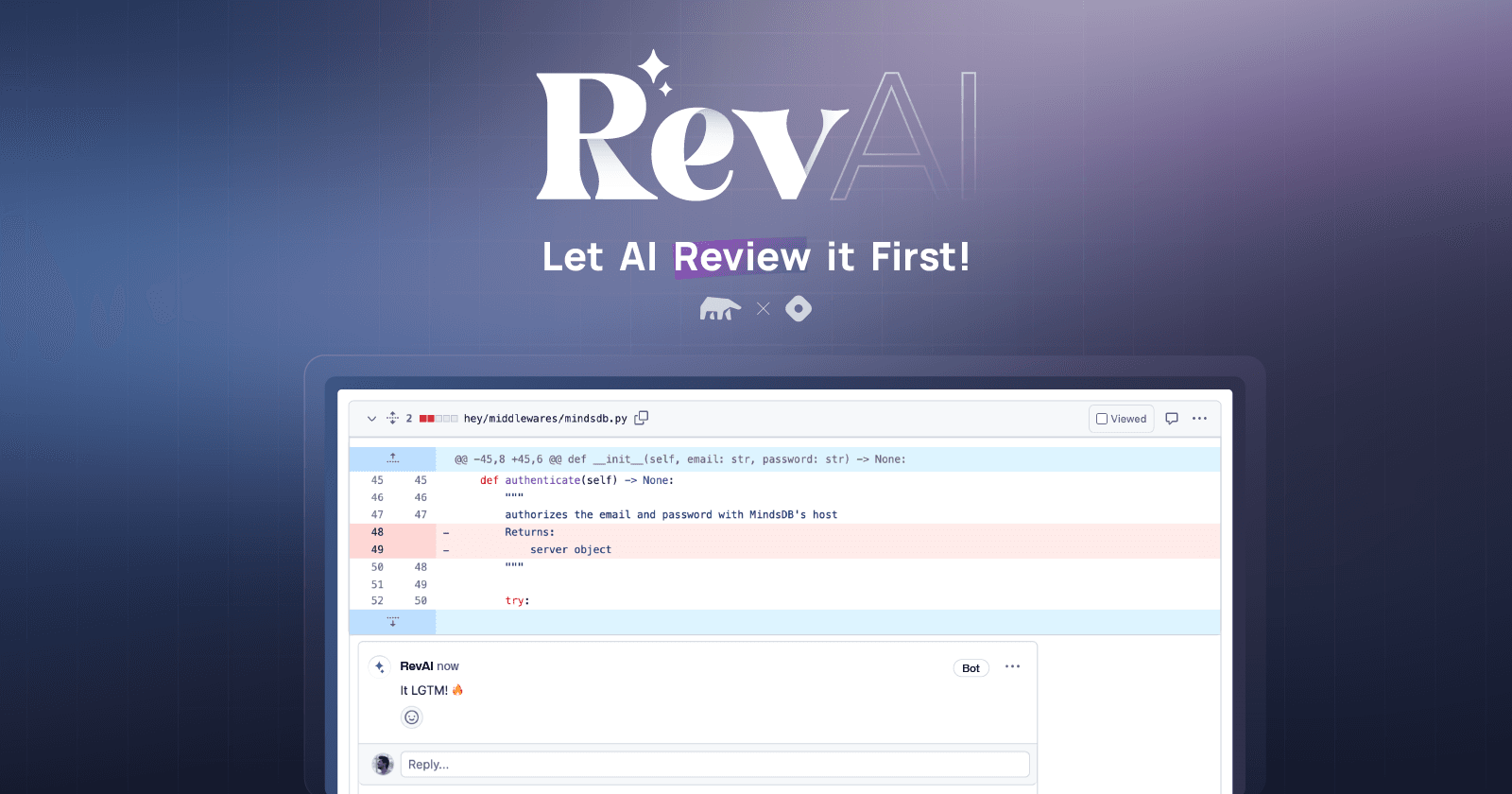Open file header more options menu

(x=1199, y=419)
